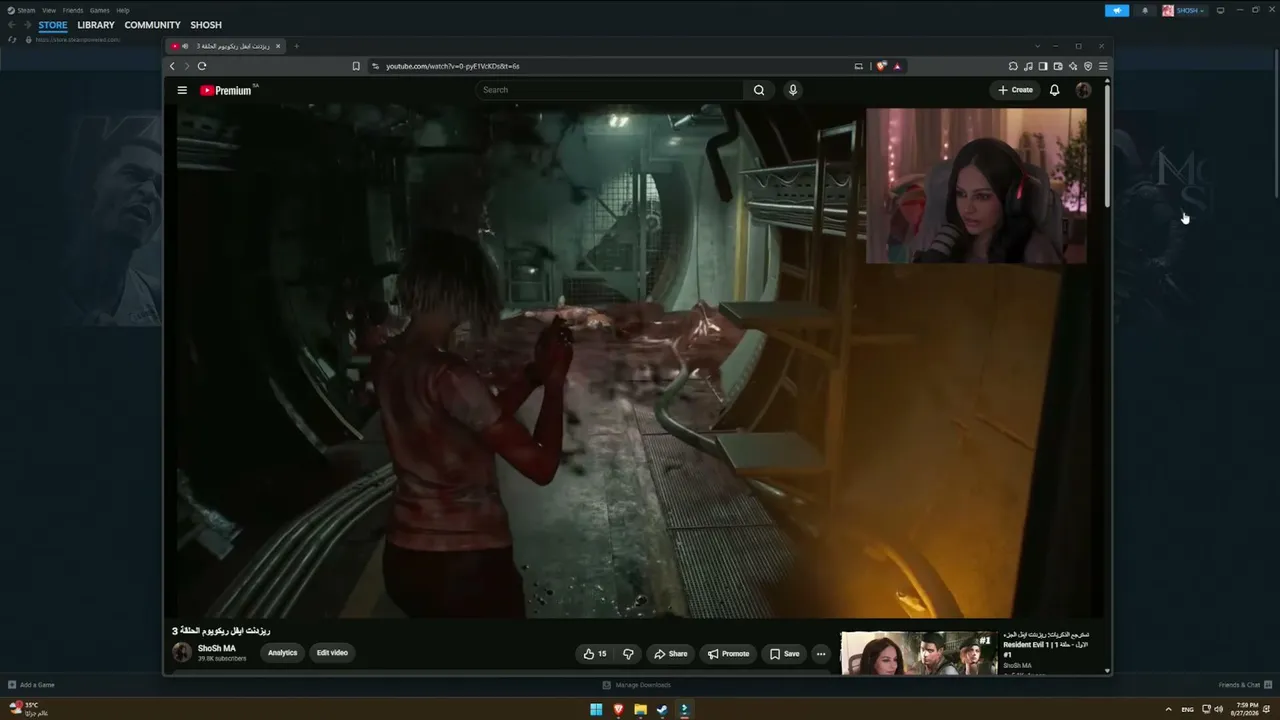Go back in the browser window
The image size is (1280, 720).
(172, 66)
